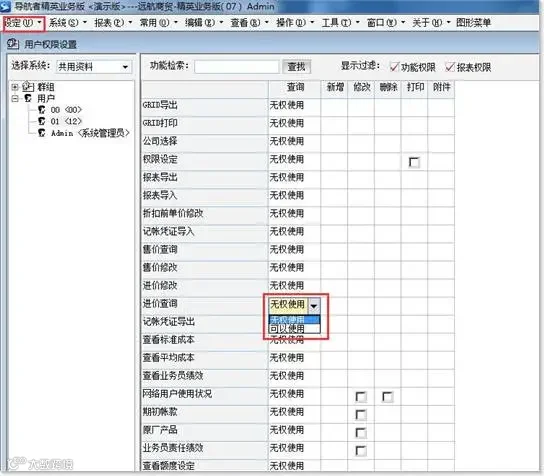
Task: Select Admin <系统管理员> in tree
Action: point(90,133)
